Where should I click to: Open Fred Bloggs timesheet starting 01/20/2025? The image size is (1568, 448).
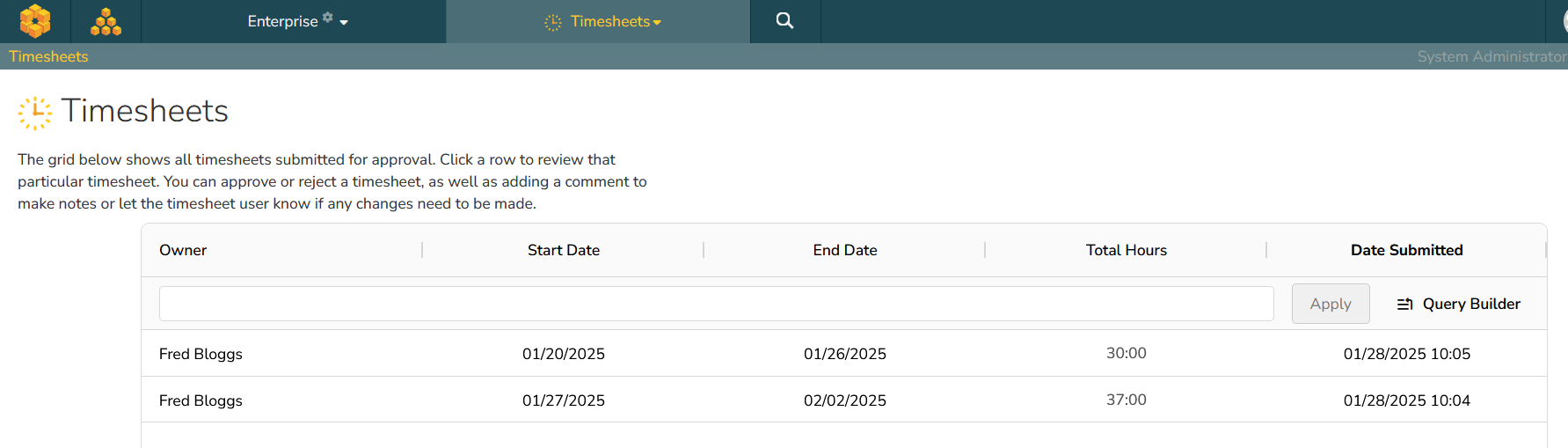pyautogui.click(x=843, y=353)
